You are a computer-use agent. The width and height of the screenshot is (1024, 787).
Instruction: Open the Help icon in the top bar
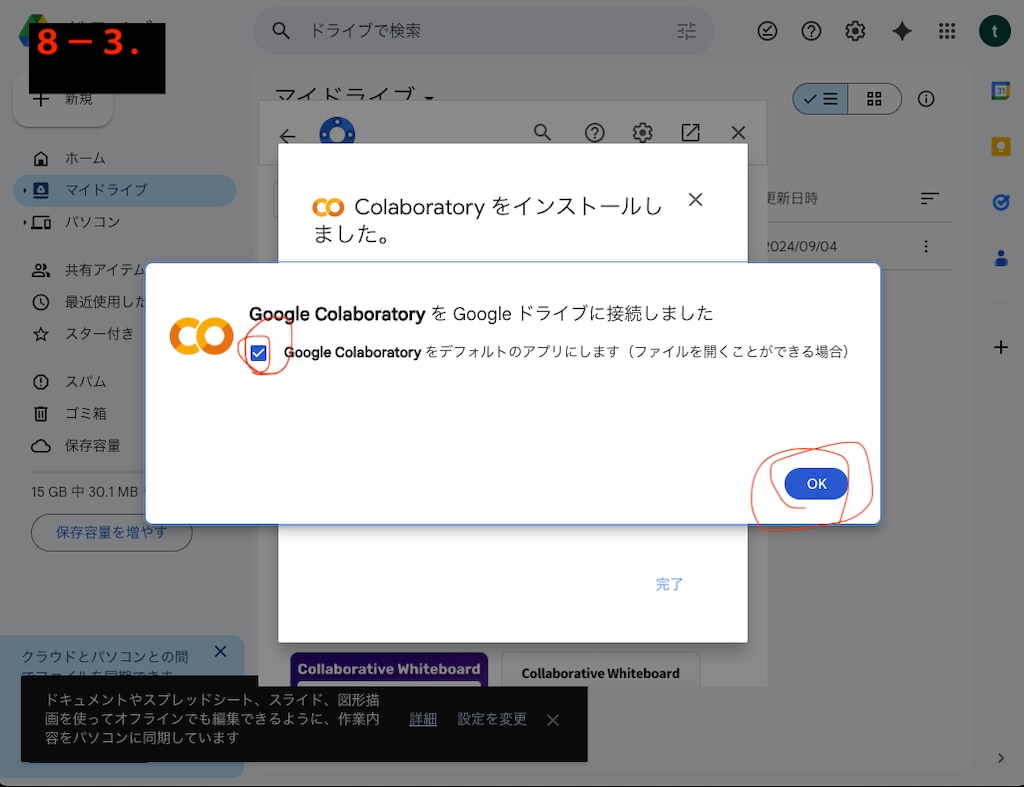(811, 31)
